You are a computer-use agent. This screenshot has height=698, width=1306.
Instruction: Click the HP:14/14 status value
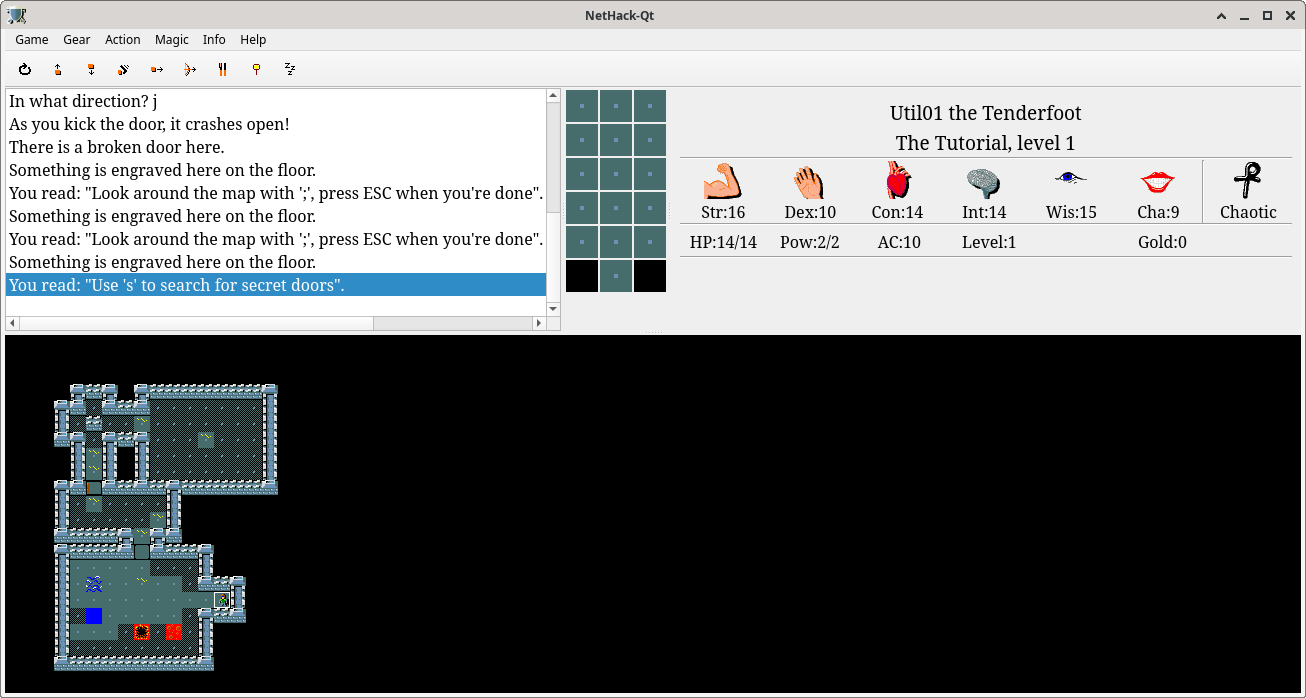coord(723,242)
